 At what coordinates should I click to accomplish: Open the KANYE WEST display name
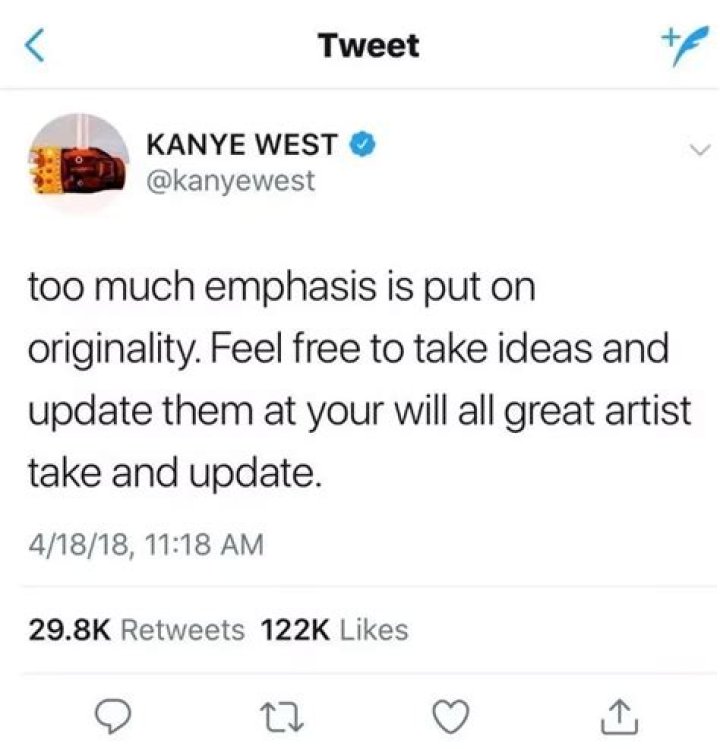pos(242,144)
